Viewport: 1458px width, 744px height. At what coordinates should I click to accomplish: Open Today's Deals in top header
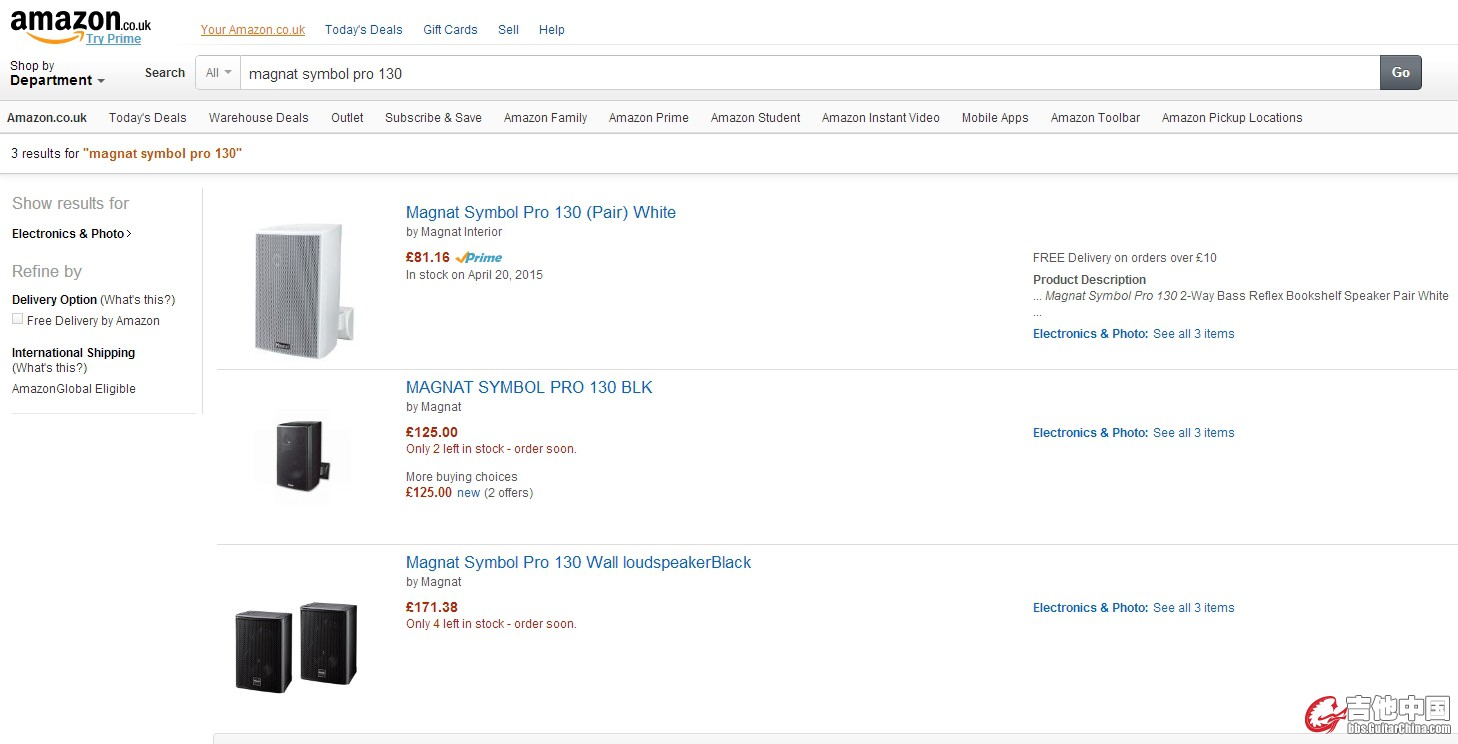364,30
